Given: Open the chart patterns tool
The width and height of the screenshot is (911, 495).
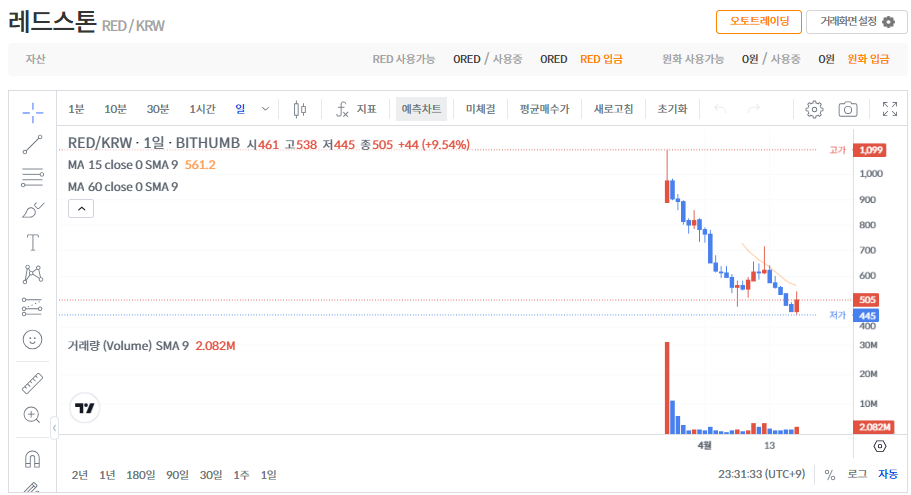Looking at the screenshot, I should pos(33,274).
